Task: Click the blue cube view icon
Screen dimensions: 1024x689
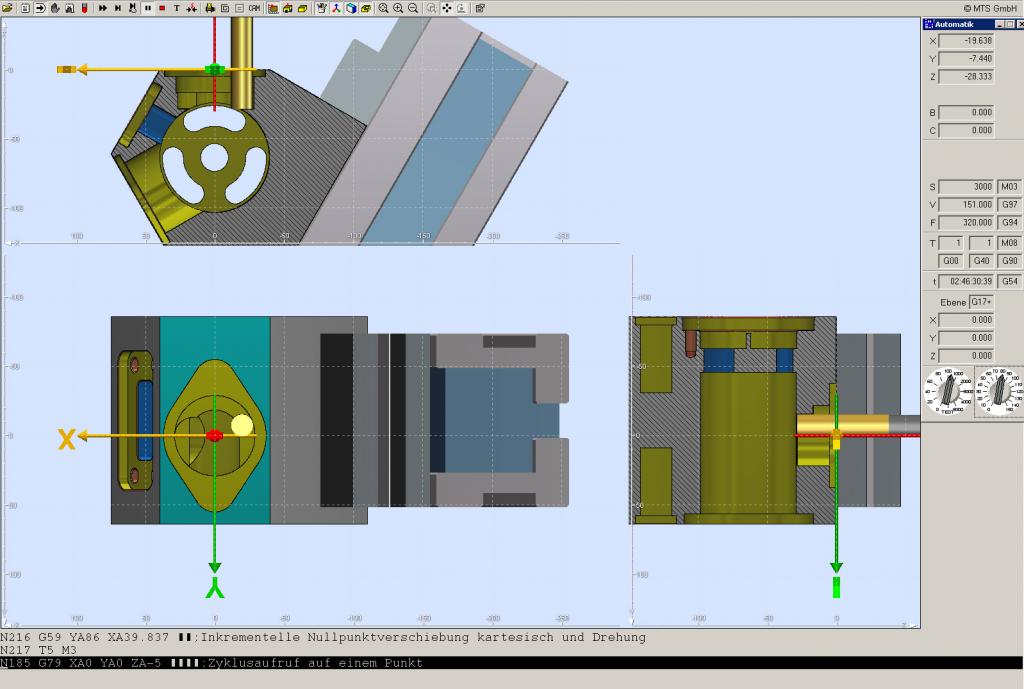Action: tap(351, 8)
